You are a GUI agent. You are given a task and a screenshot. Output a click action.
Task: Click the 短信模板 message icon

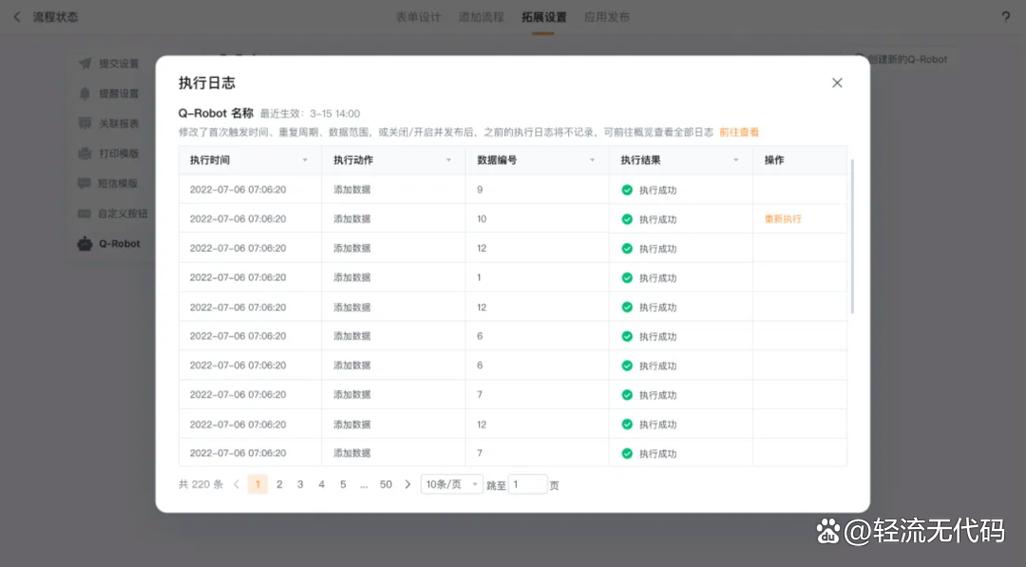[x=85, y=183]
